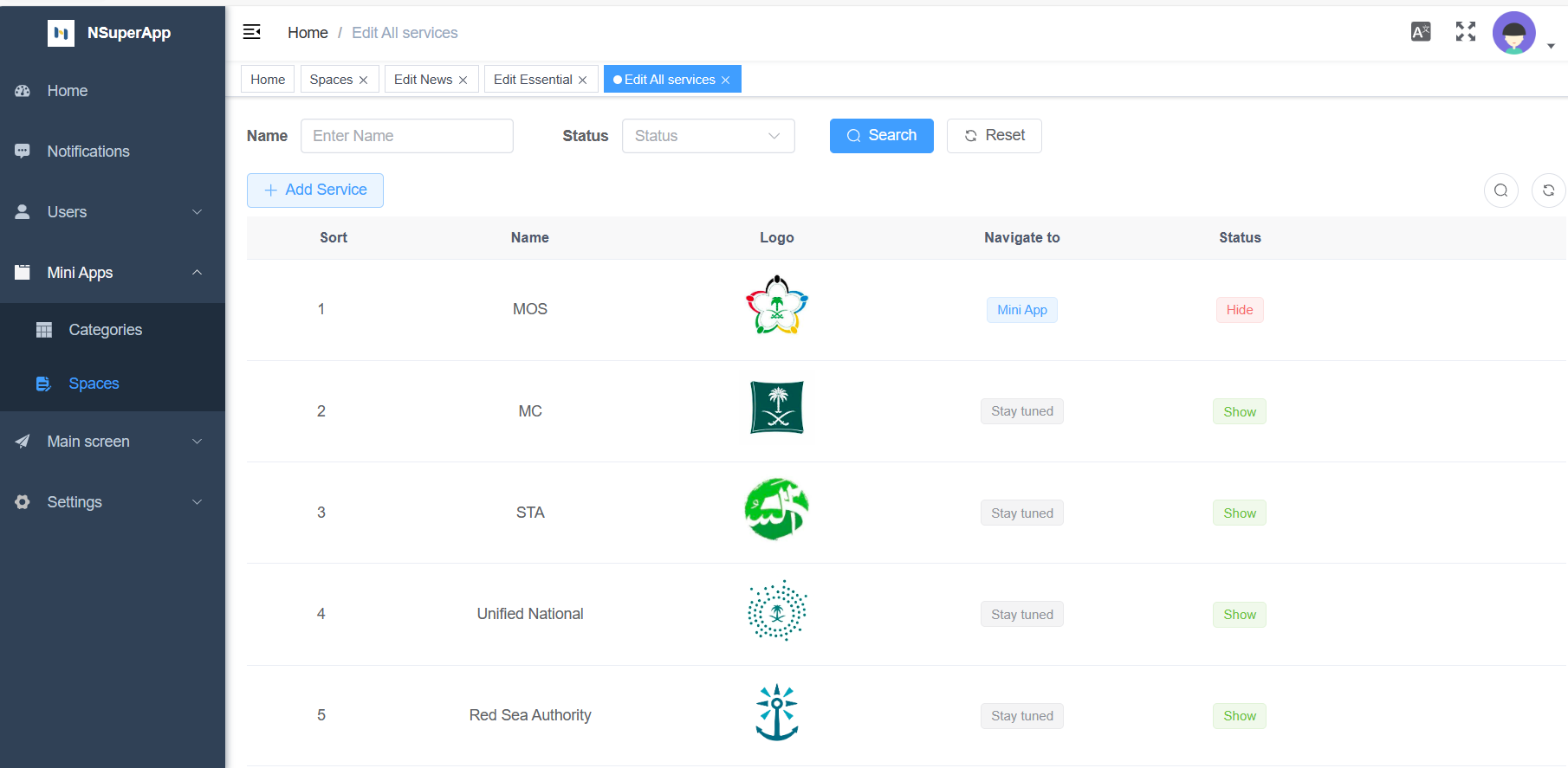This screenshot has width=1568, height=768.
Task: Click the Show status tag for Red Sea Authority
Action: pos(1239,716)
